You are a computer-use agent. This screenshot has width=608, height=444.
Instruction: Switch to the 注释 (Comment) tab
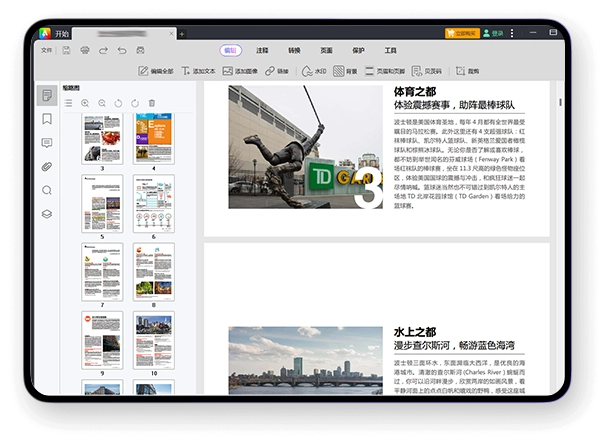[x=262, y=50]
